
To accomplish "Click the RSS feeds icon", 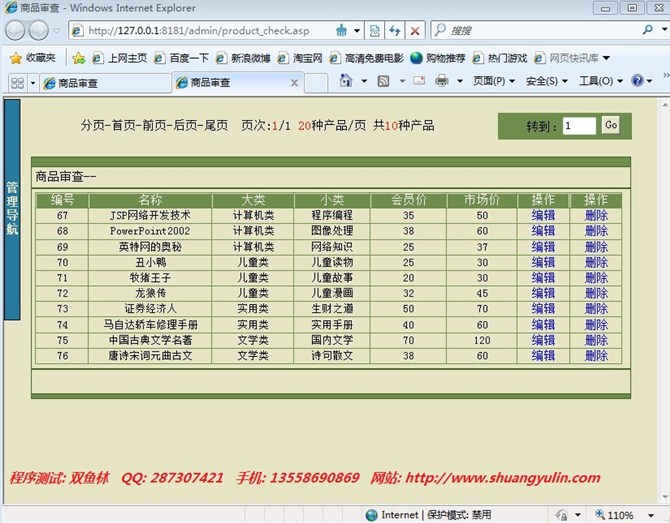I will [x=383, y=81].
